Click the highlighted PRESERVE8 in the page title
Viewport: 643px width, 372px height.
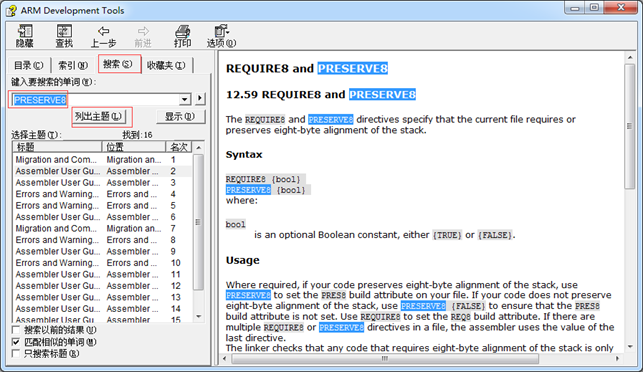[x=353, y=68]
